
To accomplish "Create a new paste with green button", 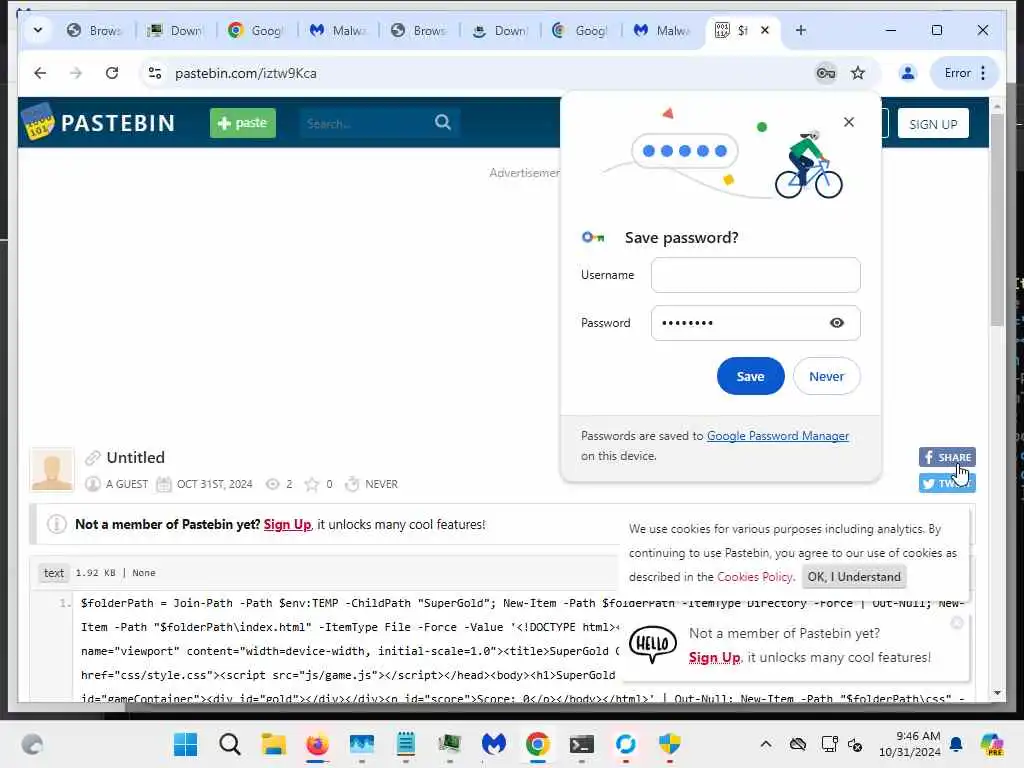I will click(x=242, y=123).
